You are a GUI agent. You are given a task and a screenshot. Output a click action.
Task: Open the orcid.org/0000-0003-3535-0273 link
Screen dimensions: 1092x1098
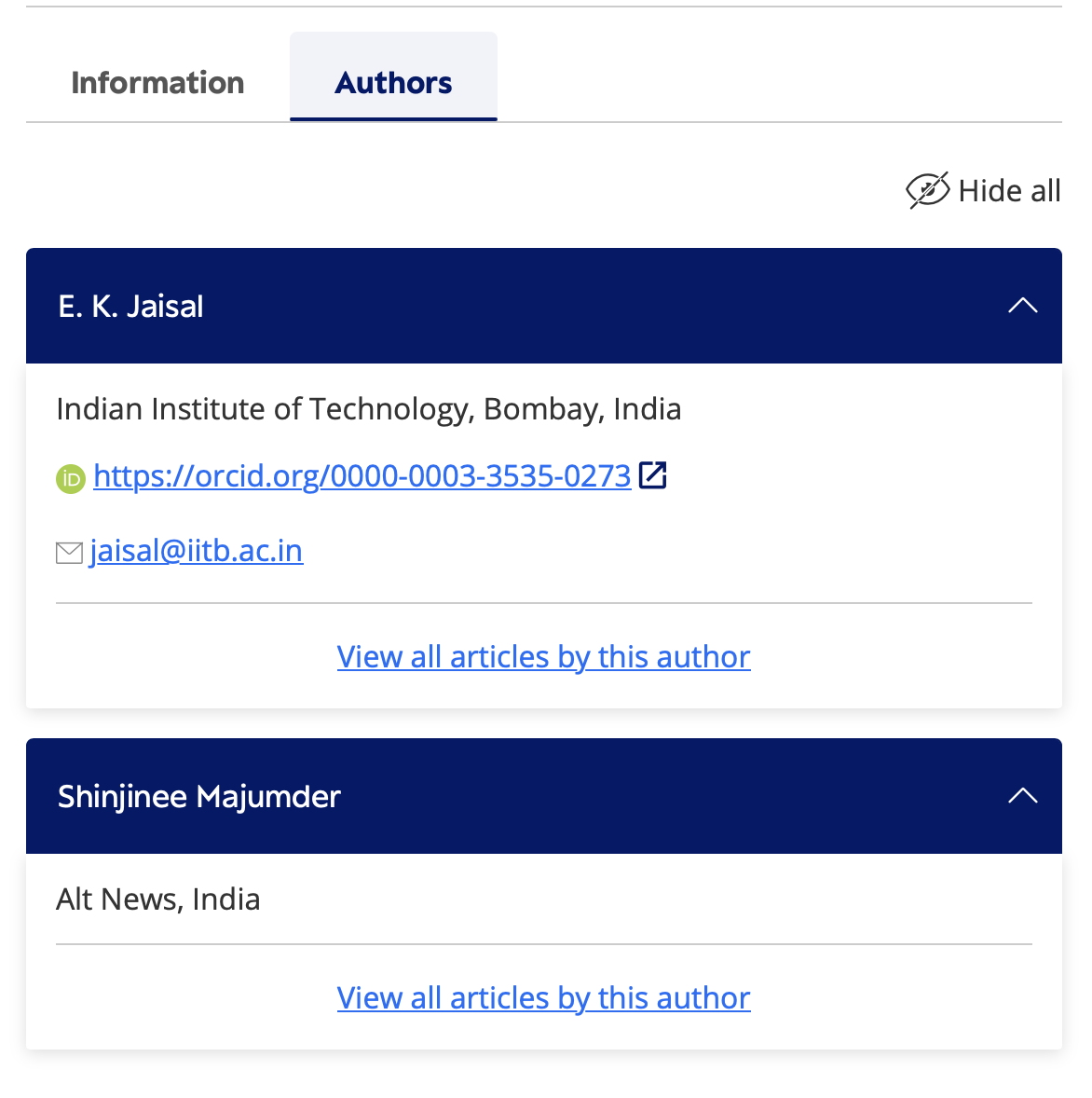[x=362, y=476]
